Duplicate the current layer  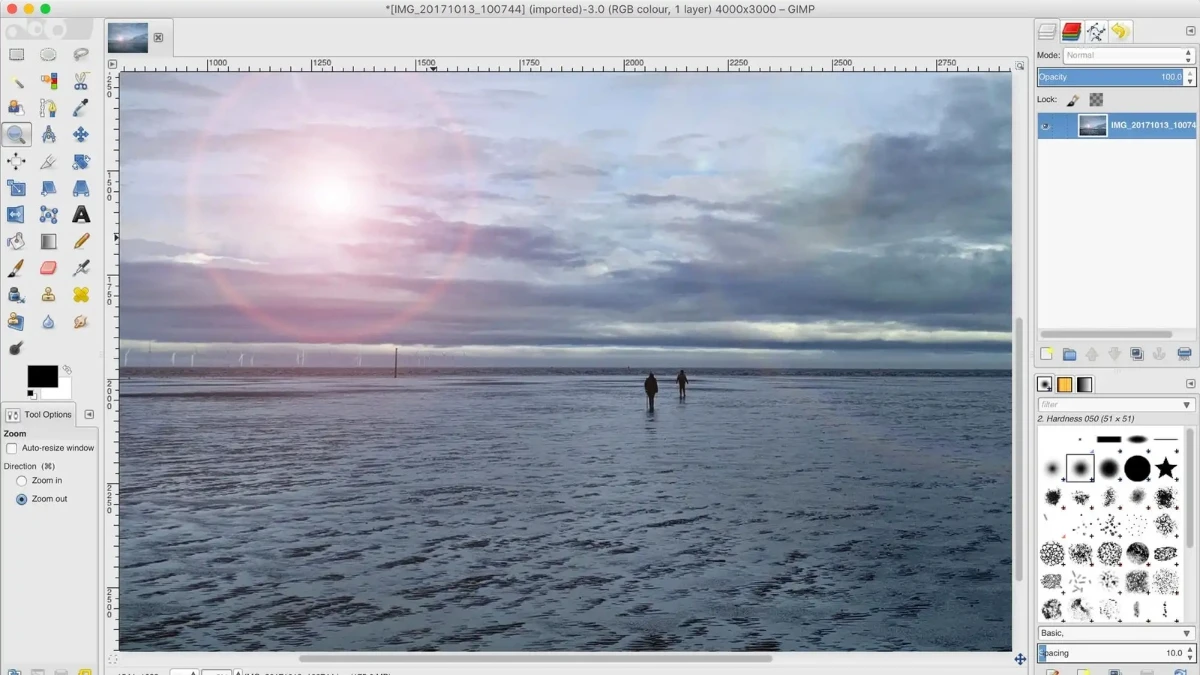pyautogui.click(x=1137, y=354)
